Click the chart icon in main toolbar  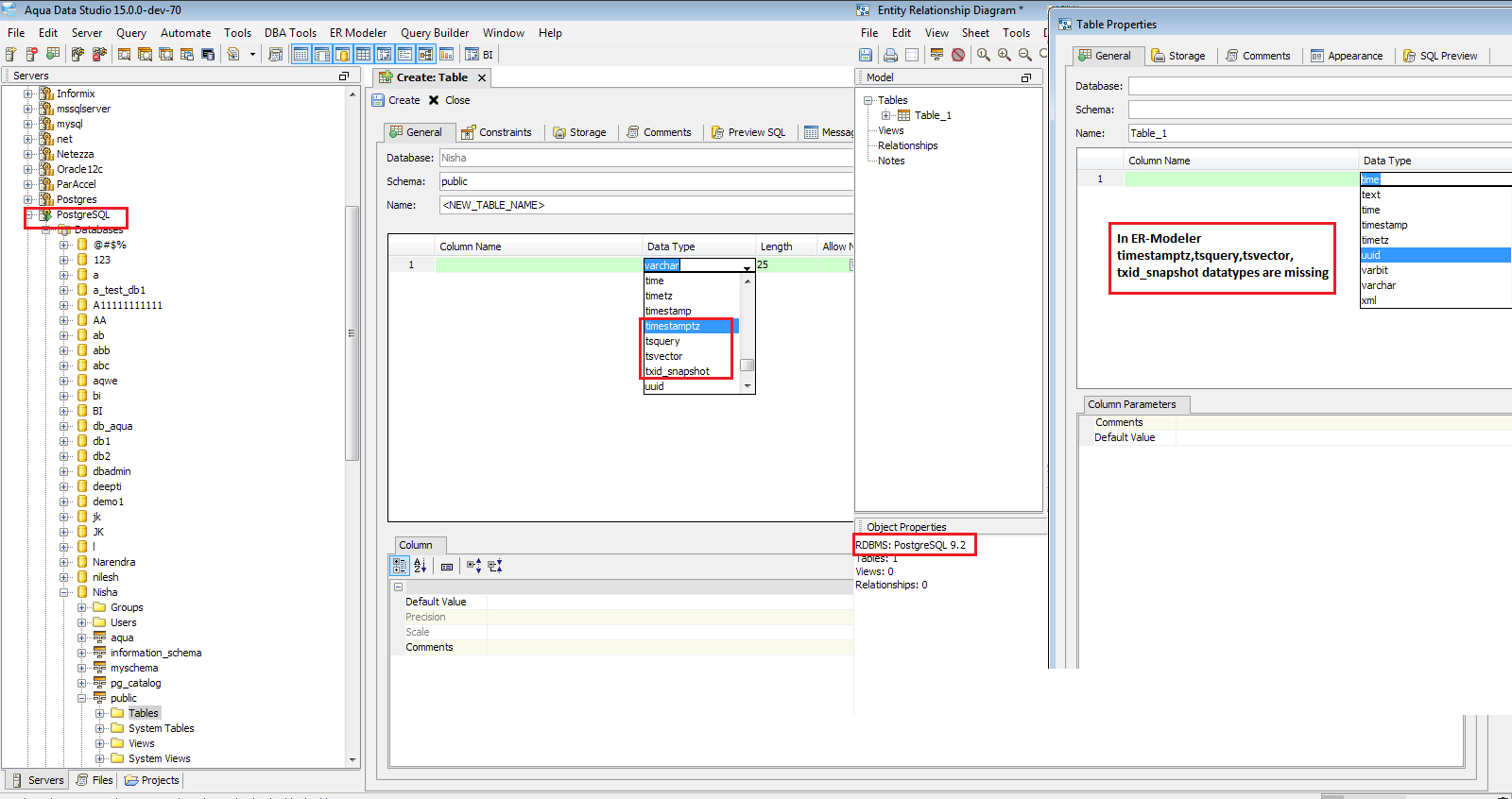(x=446, y=54)
